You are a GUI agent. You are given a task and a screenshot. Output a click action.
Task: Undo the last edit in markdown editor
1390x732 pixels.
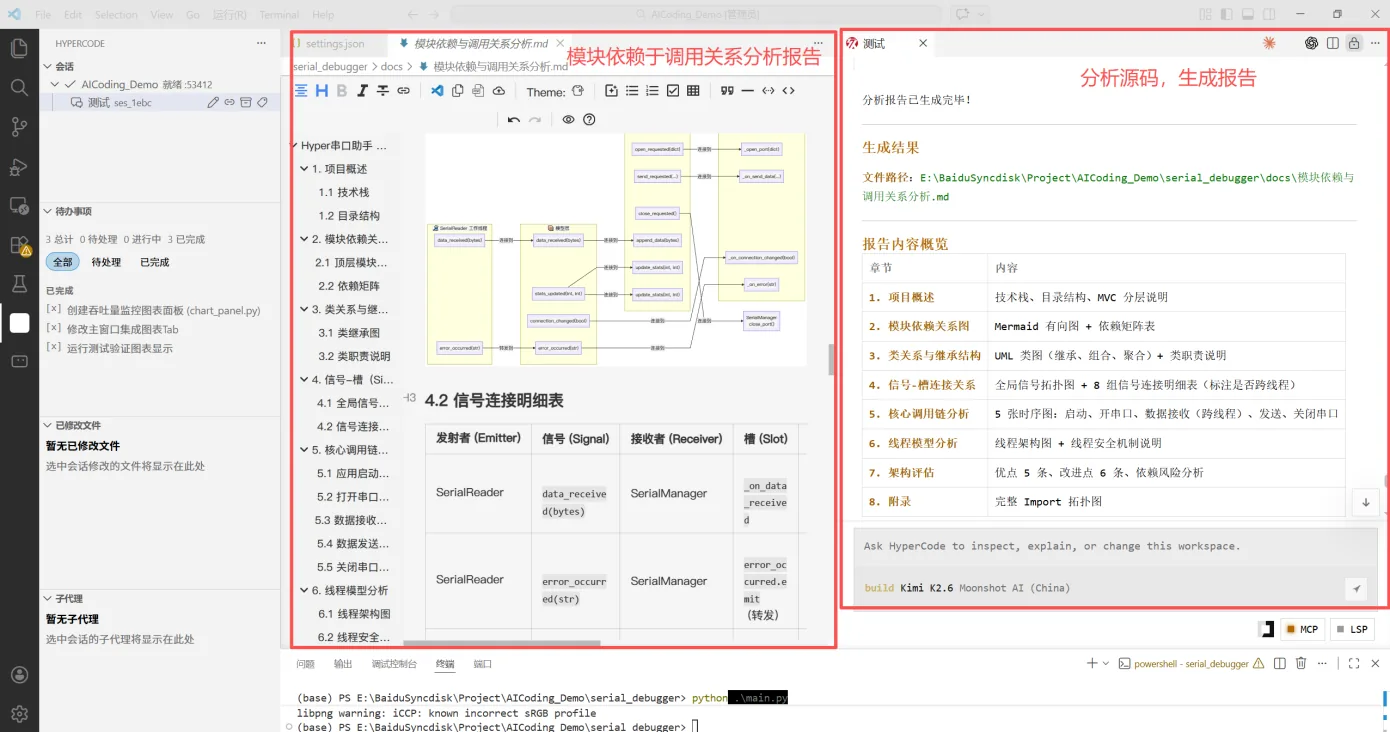click(x=513, y=120)
